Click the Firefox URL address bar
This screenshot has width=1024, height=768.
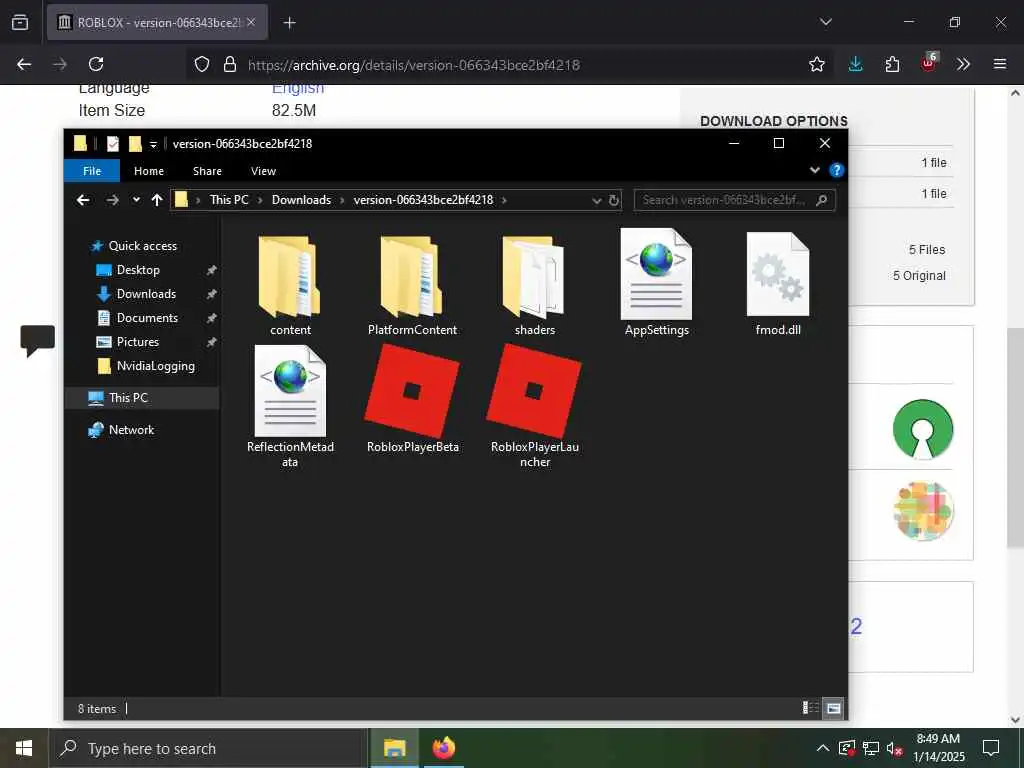(509, 65)
